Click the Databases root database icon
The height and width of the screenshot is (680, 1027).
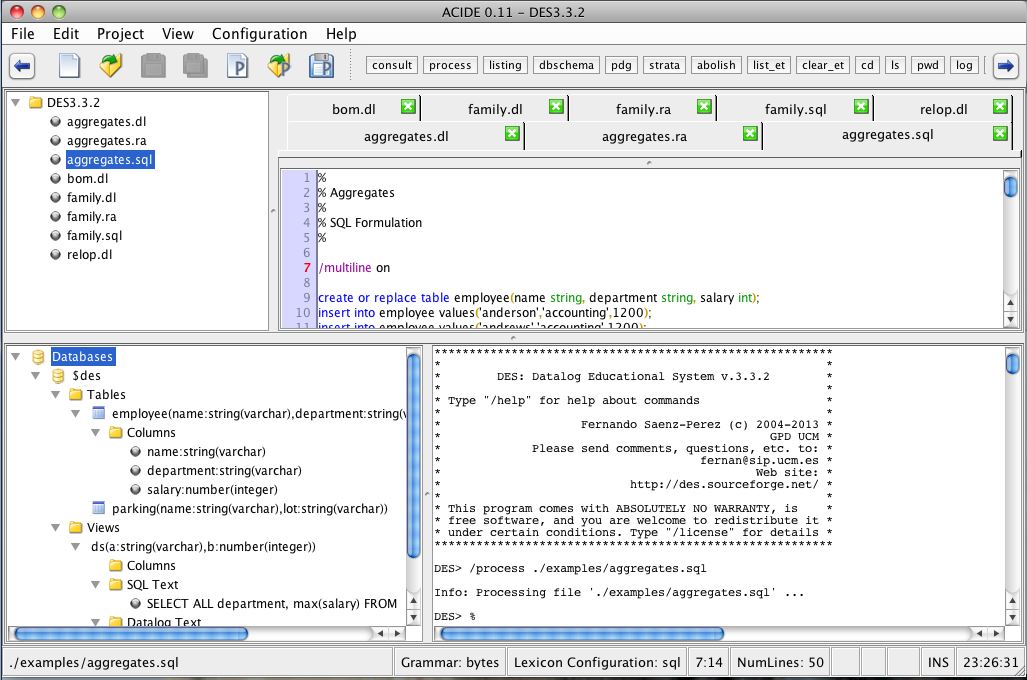tap(38, 356)
